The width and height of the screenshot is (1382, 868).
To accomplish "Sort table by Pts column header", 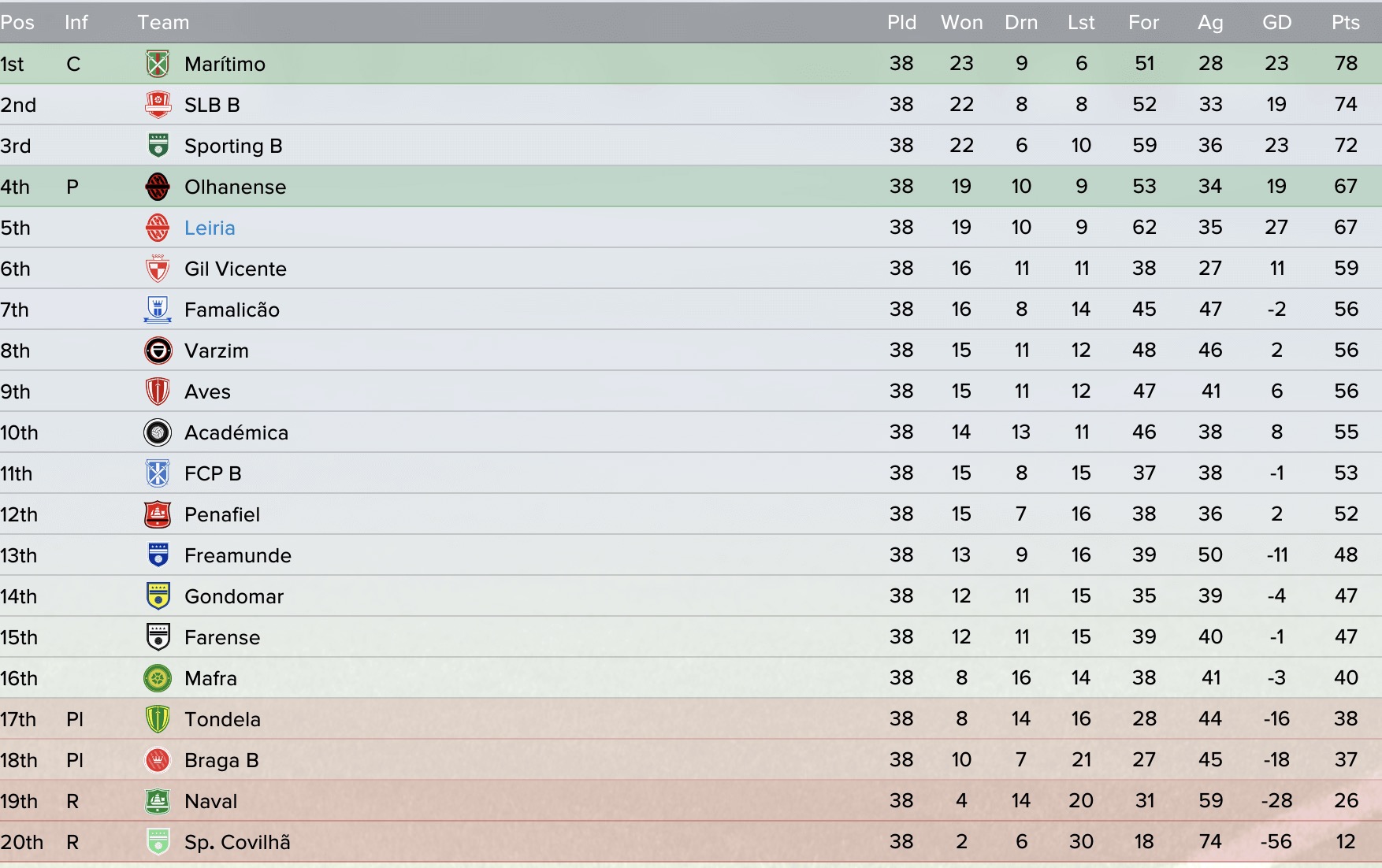I will (x=1346, y=22).
